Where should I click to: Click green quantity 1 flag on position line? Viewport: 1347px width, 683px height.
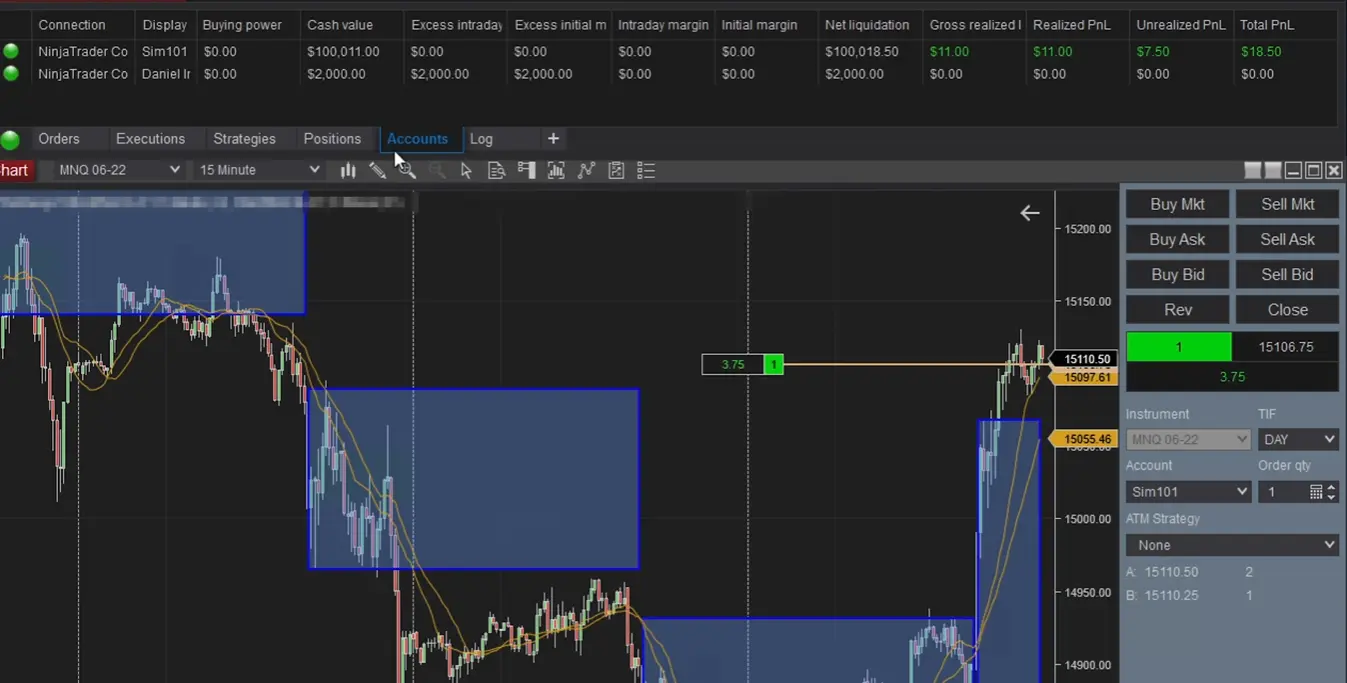coord(774,365)
